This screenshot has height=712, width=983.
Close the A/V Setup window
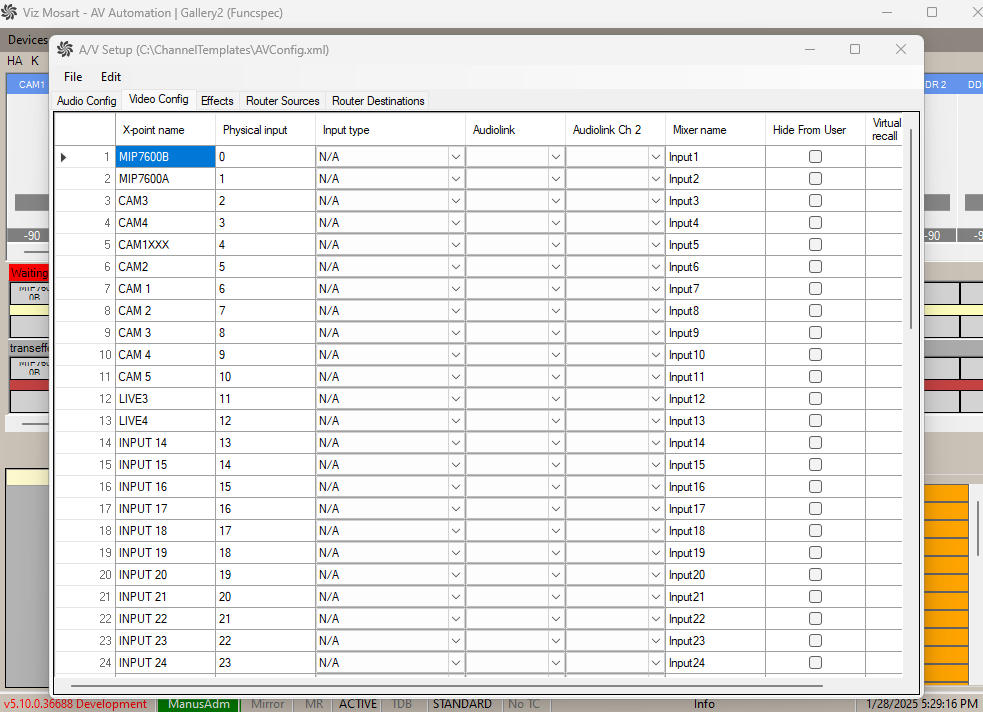[901, 49]
